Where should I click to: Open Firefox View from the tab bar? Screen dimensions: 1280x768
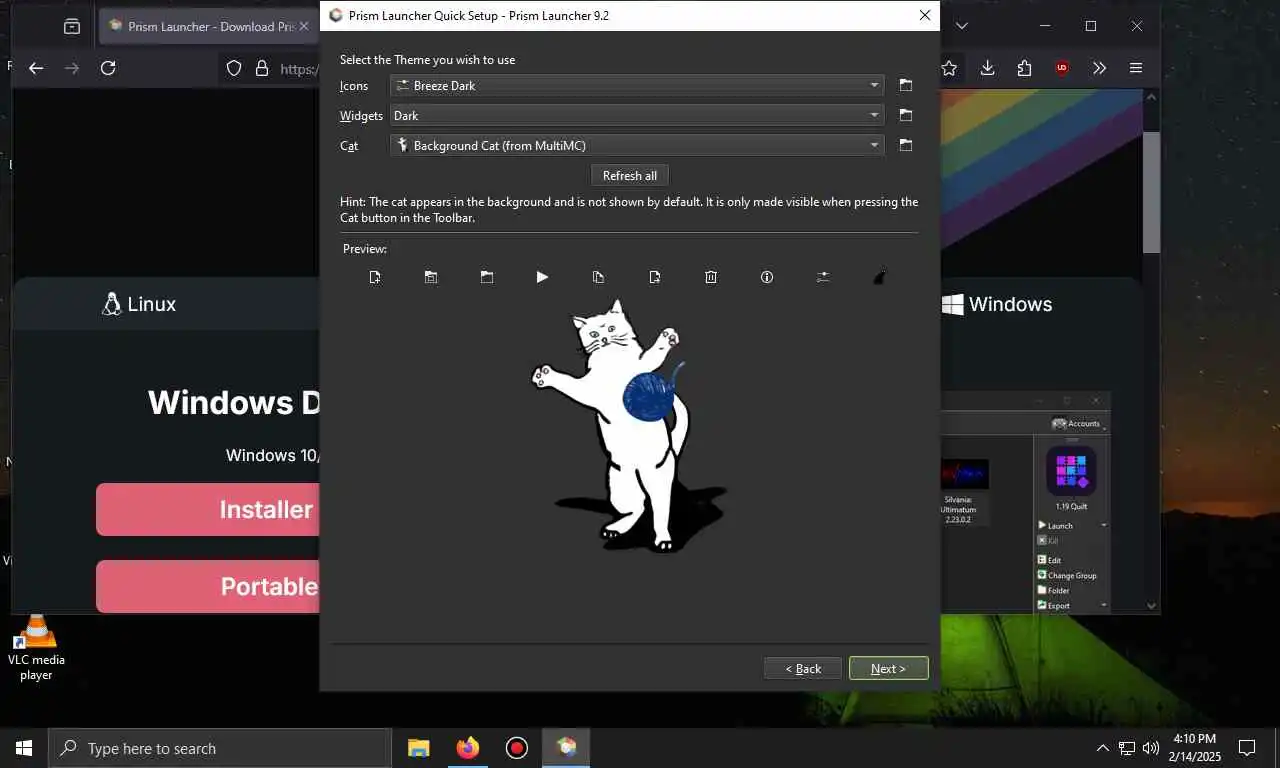pos(72,26)
